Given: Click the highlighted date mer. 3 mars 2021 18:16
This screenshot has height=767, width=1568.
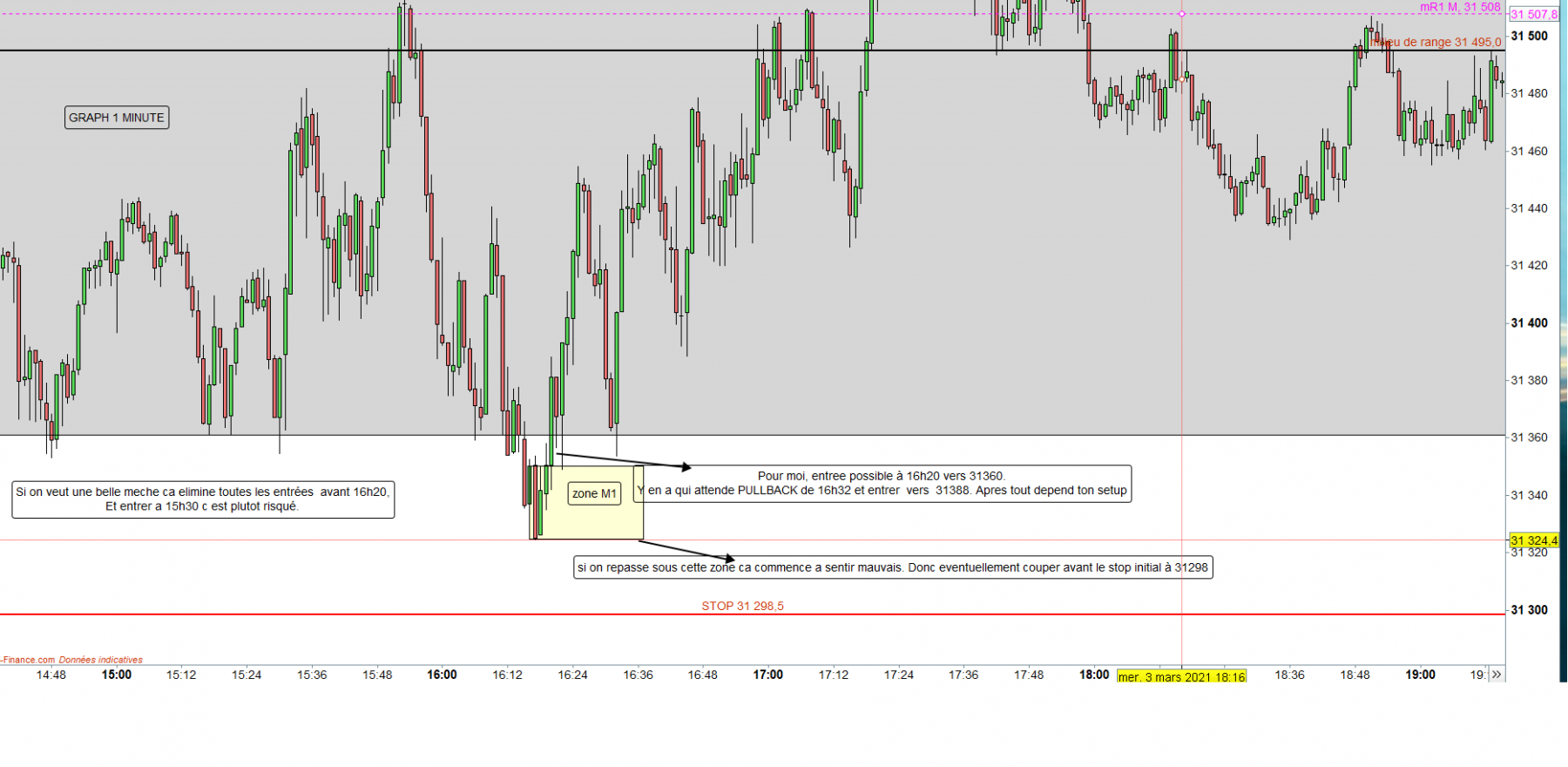Looking at the screenshot, I should [x=1181, y=676].
